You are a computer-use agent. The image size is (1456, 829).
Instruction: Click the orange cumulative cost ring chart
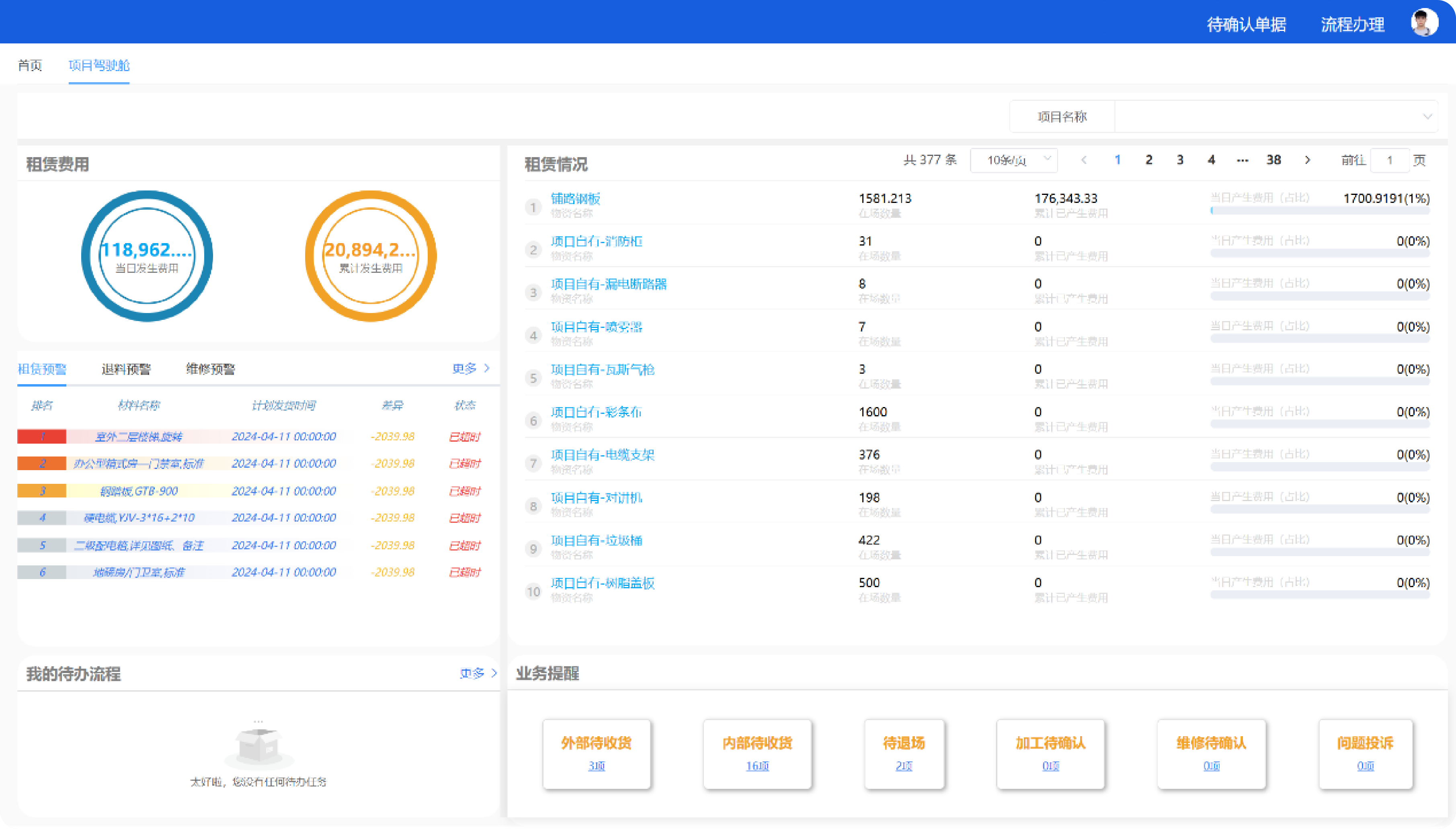(371, 256)
